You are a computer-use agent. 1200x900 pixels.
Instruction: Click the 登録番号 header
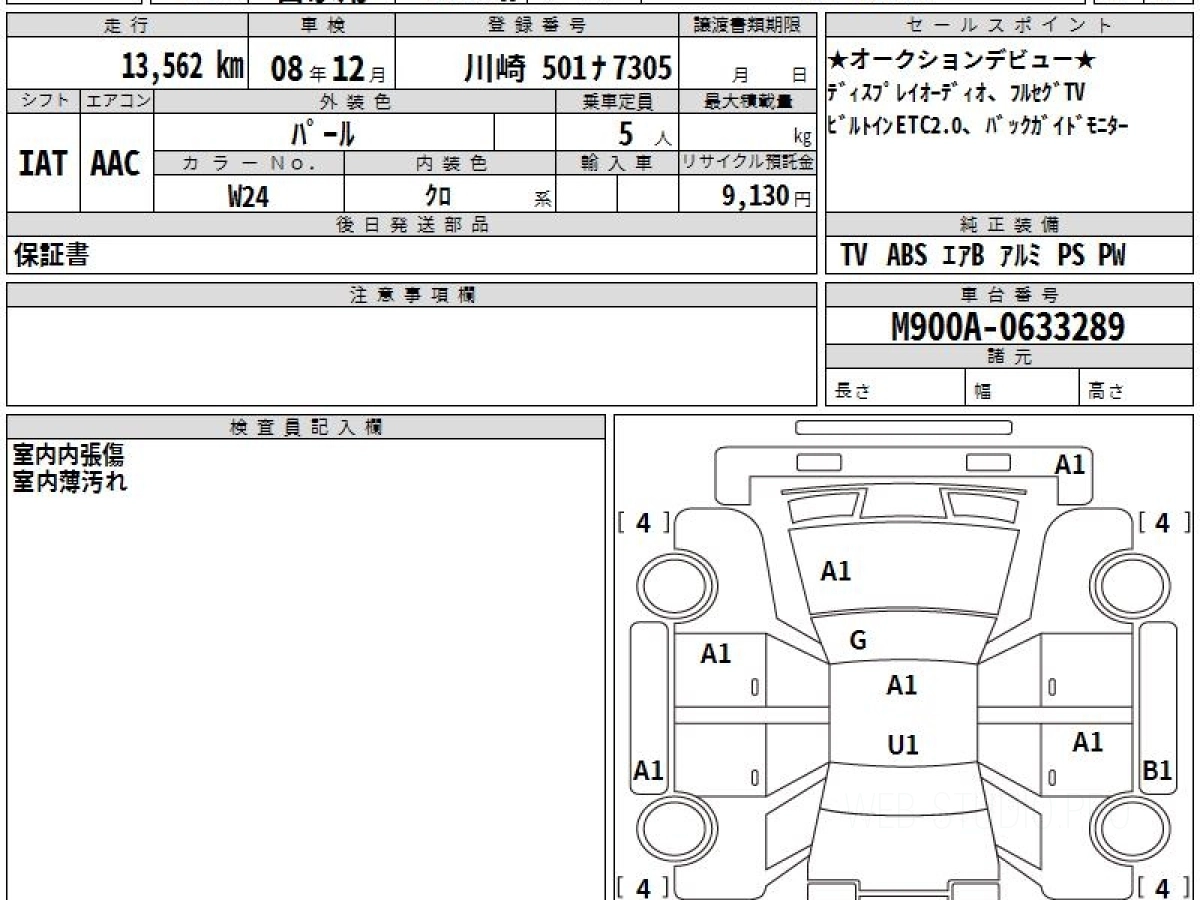(x=538, y=26)
